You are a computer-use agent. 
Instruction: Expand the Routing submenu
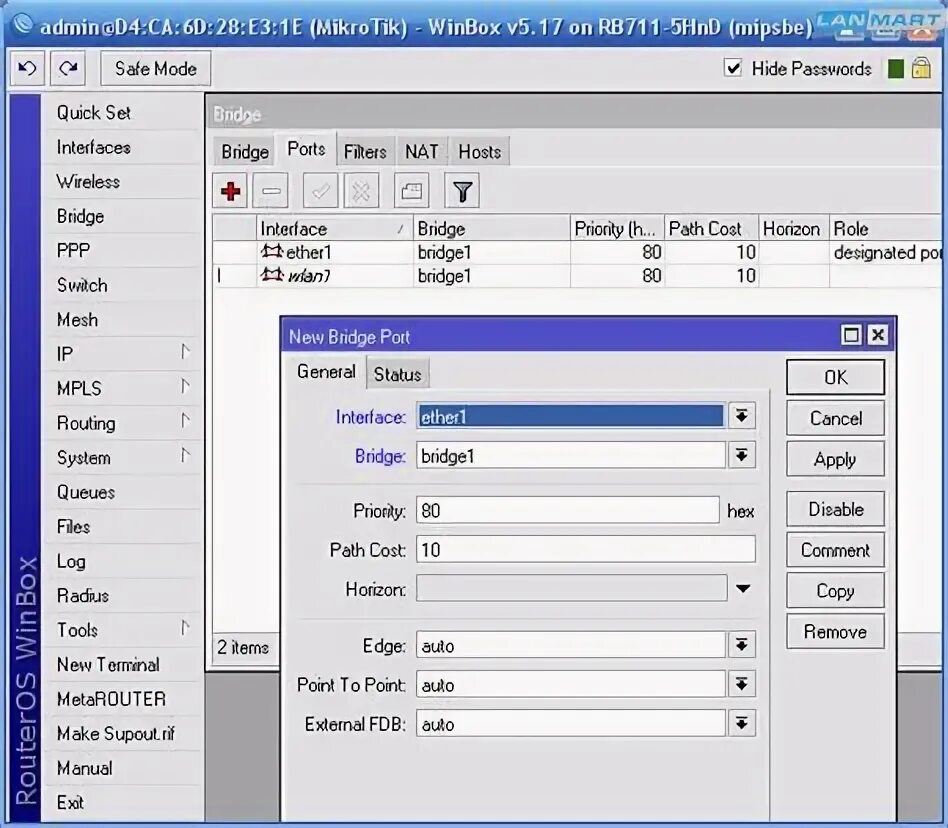click(185, 421)
